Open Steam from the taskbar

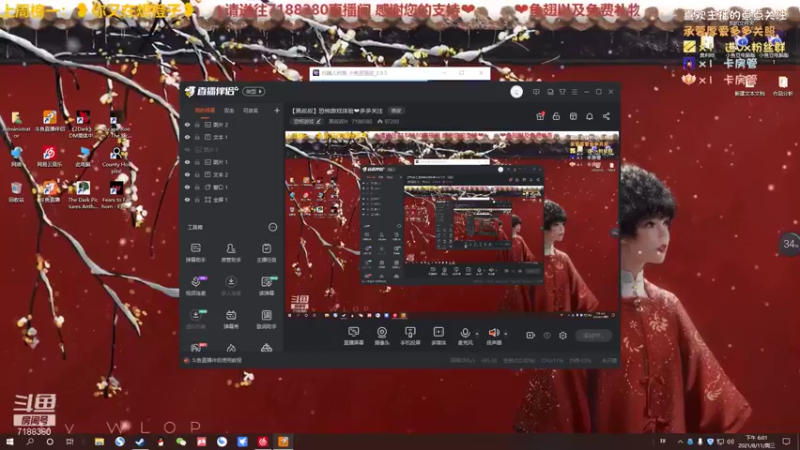(x=140, y=442)
